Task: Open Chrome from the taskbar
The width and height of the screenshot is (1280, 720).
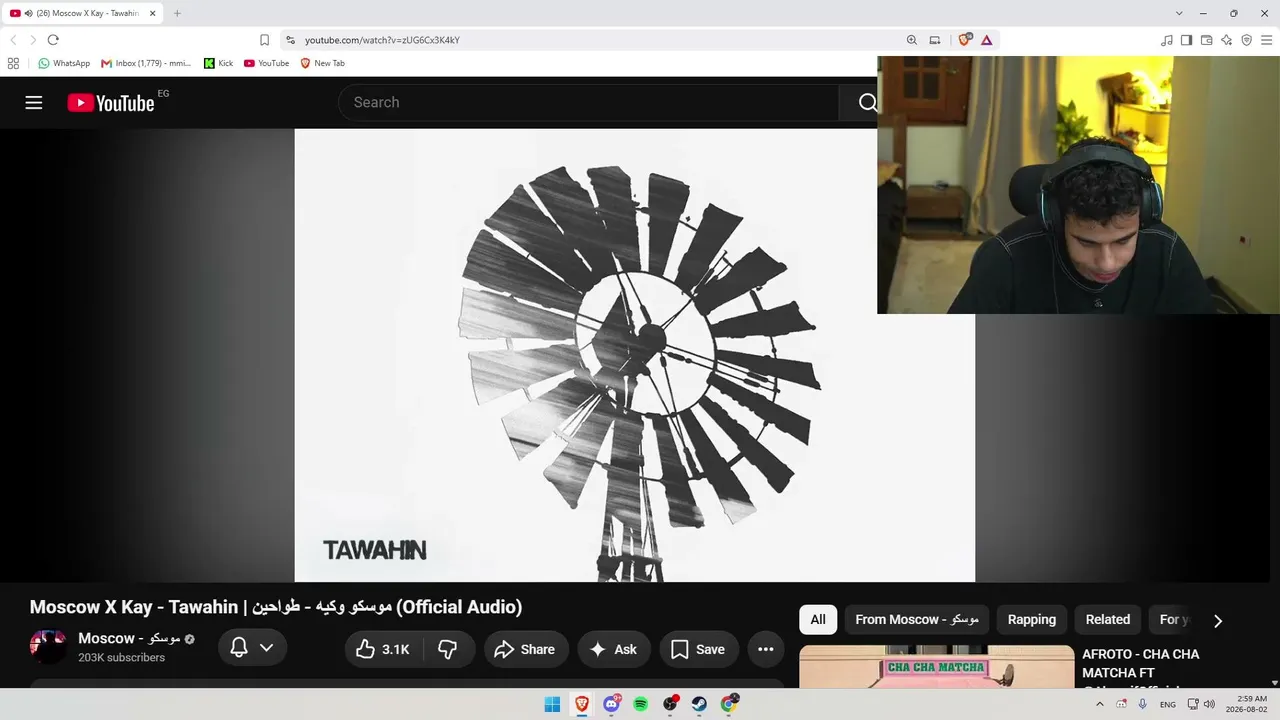Action: pos(729,704)
